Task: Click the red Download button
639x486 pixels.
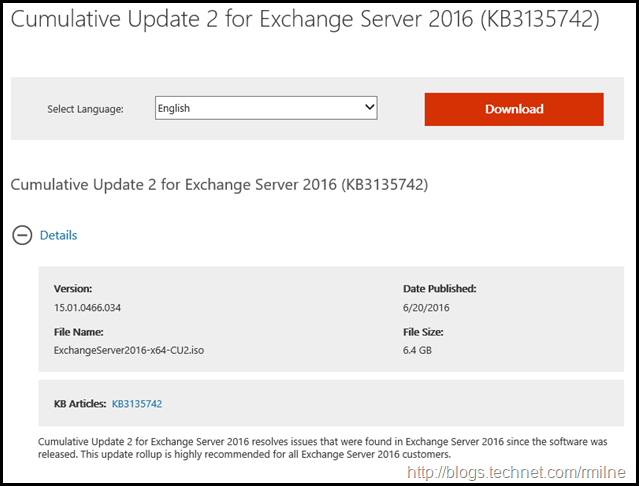Action: 514,109
